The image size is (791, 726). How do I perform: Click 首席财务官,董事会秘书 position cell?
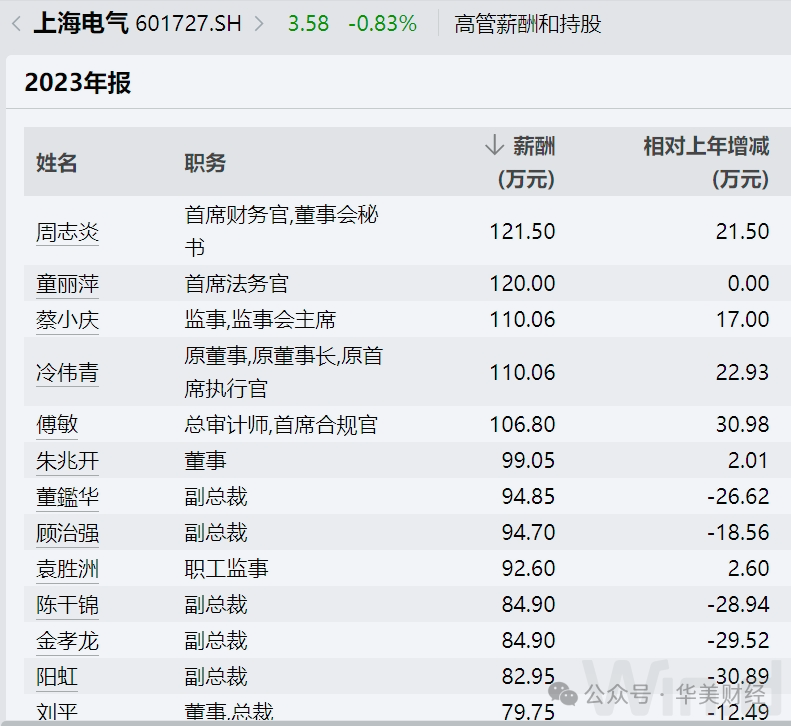coord(281,231)
